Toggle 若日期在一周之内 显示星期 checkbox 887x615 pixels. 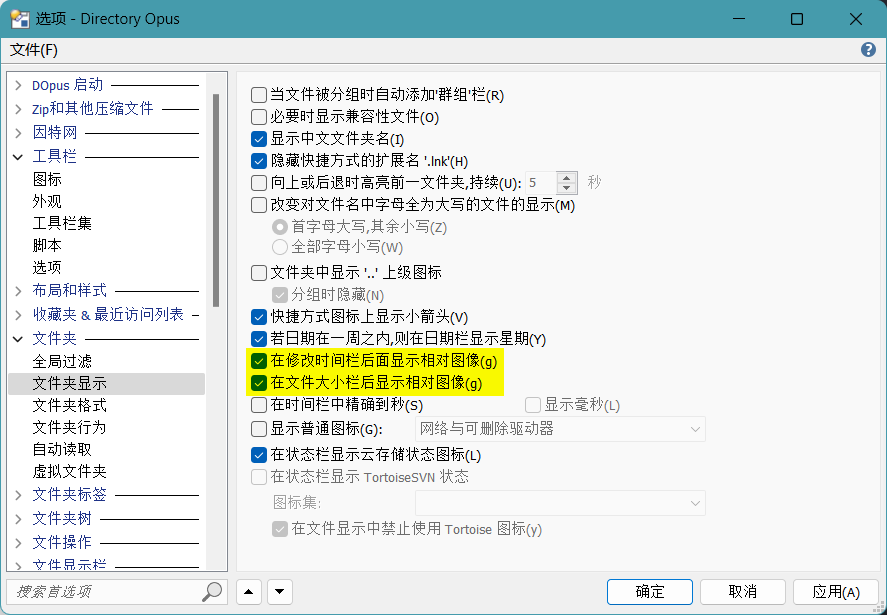tap(259, 339)
